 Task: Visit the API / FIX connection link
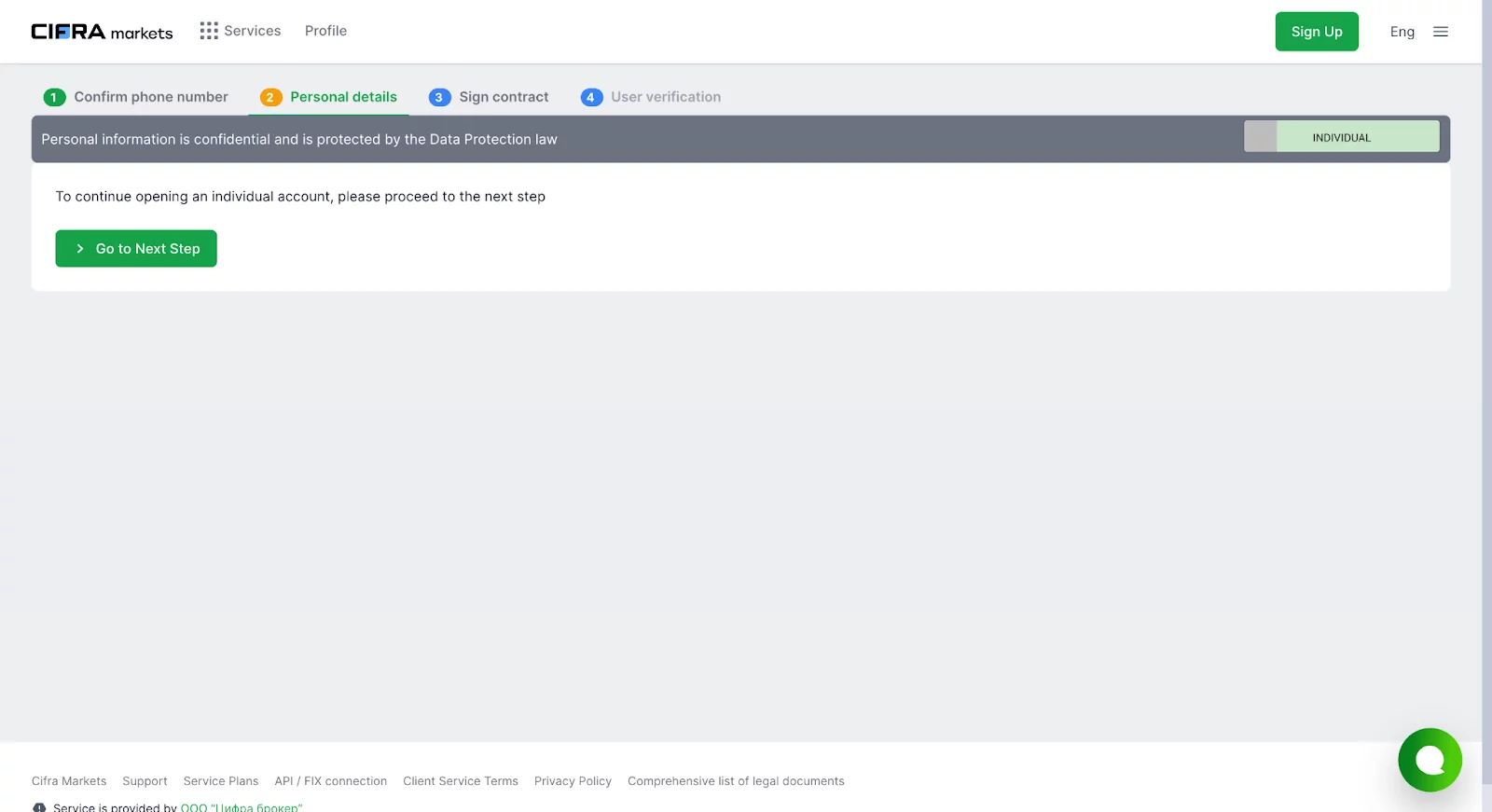click(x=330, y=781)
